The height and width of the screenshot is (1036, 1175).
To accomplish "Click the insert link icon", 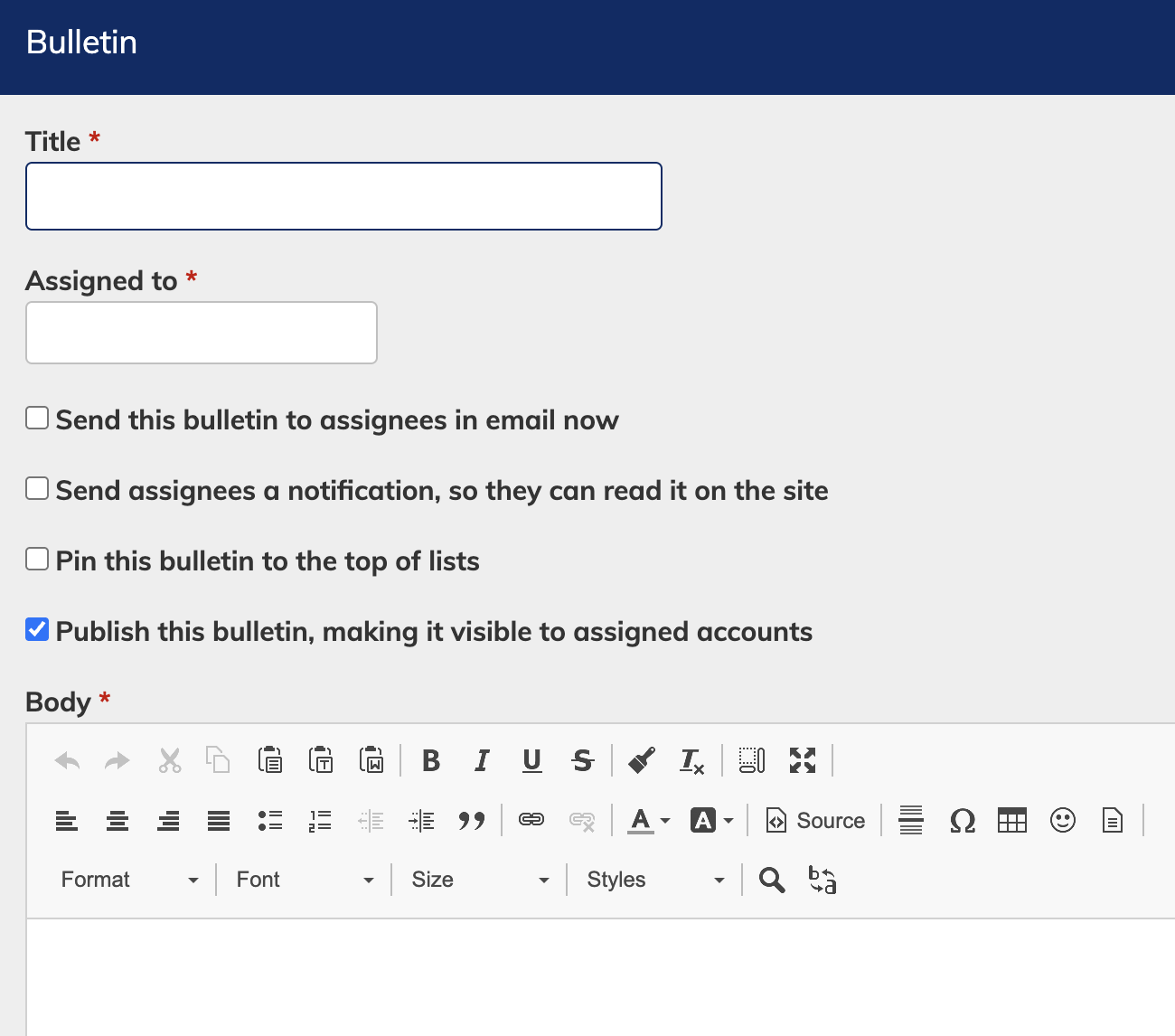I will 531,820.
